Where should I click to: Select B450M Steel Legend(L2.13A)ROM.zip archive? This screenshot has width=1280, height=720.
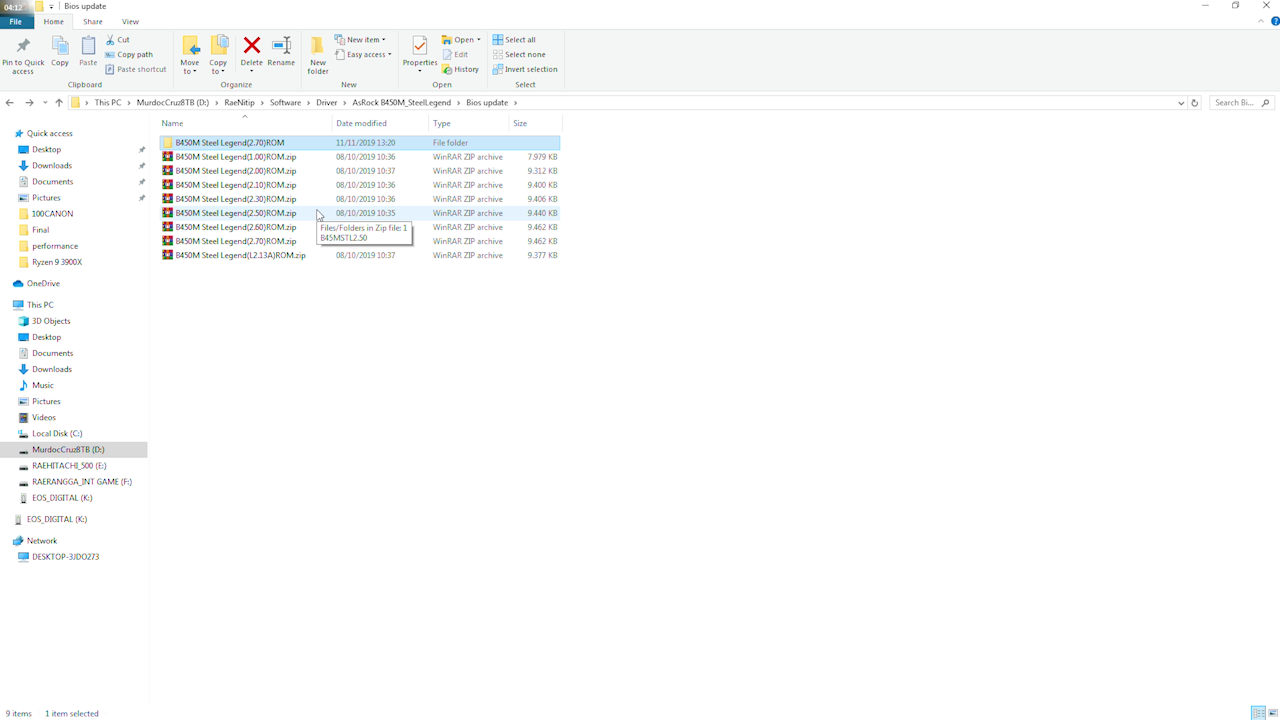coord(360,255)
